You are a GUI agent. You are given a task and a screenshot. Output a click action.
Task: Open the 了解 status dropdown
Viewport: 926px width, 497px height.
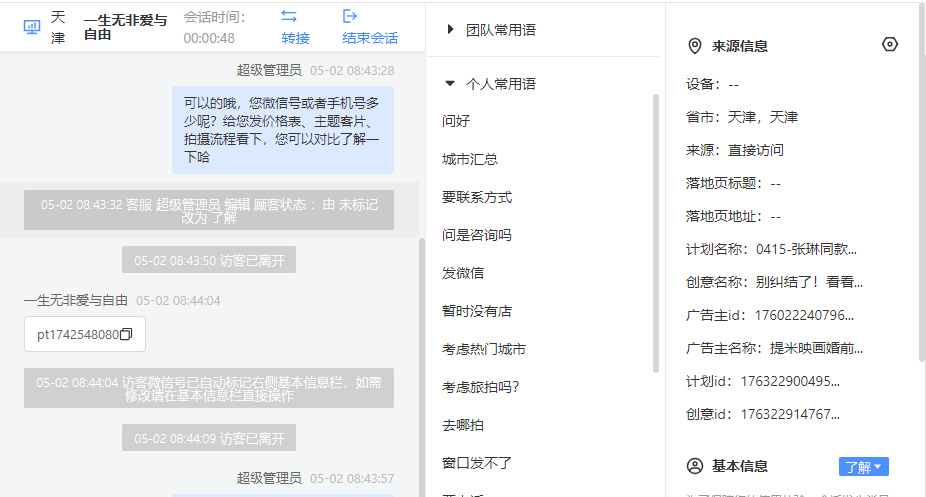pyautogui.click(x=863, y=467)
